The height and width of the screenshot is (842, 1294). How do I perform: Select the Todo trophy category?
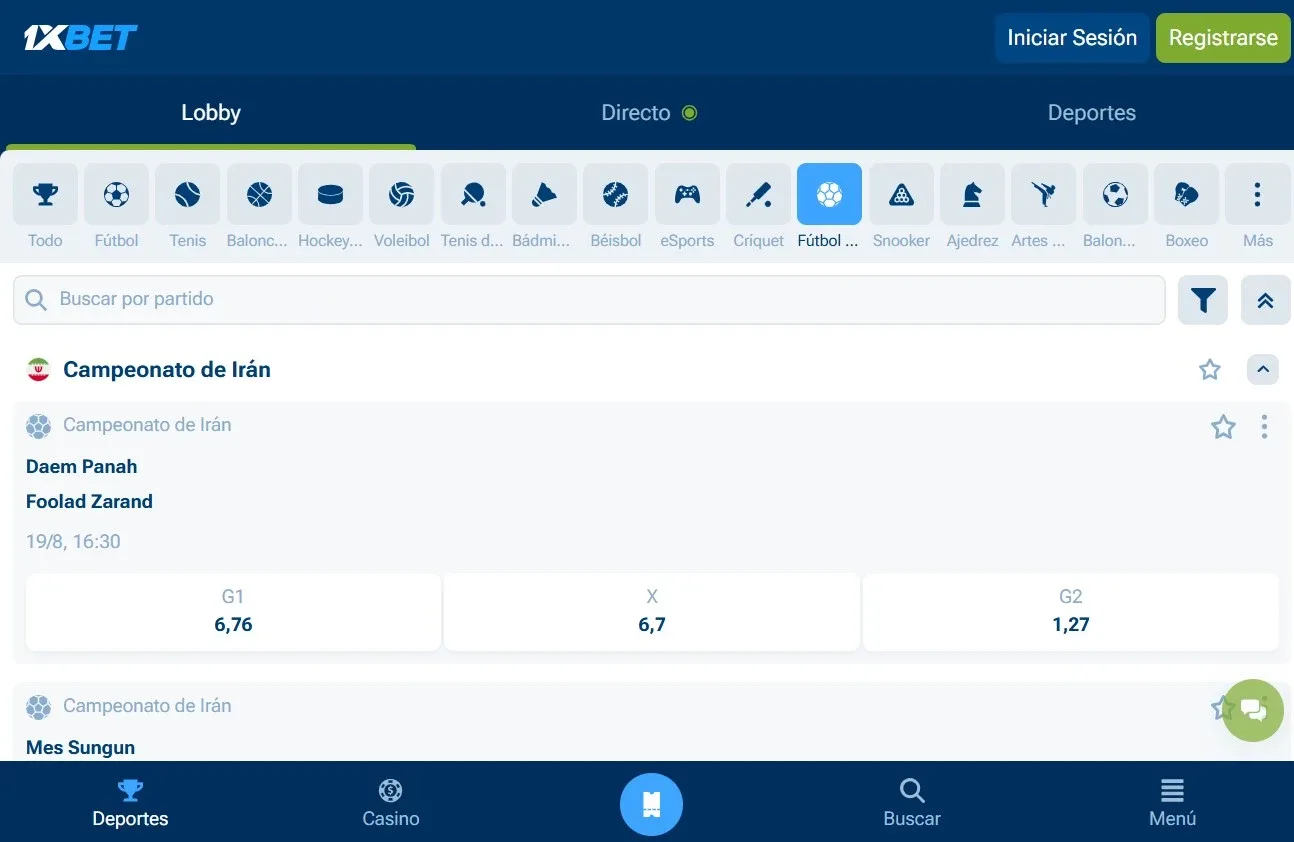(x=45, y=194)
